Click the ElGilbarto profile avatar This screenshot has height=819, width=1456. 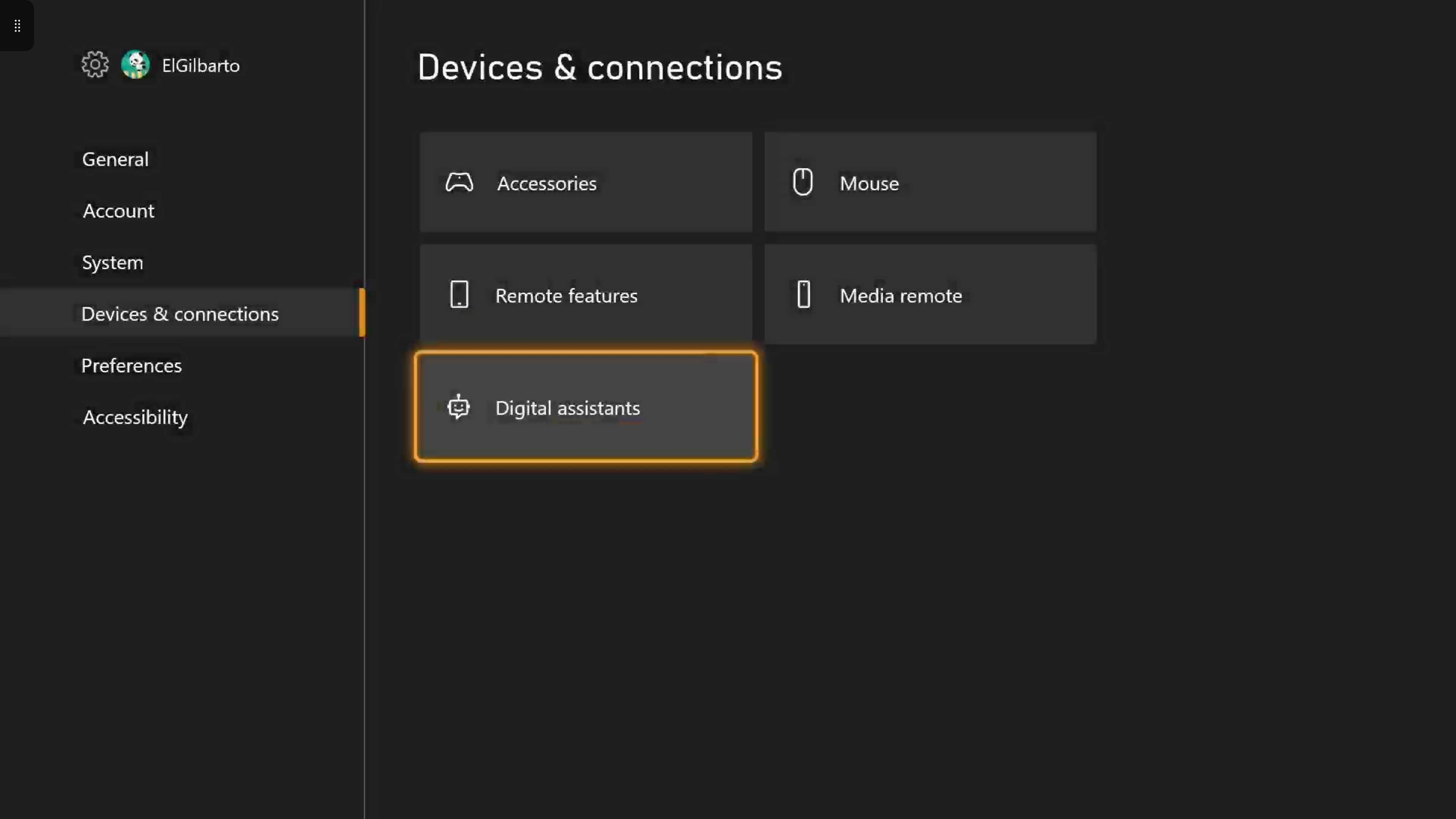tap(136, 64)
